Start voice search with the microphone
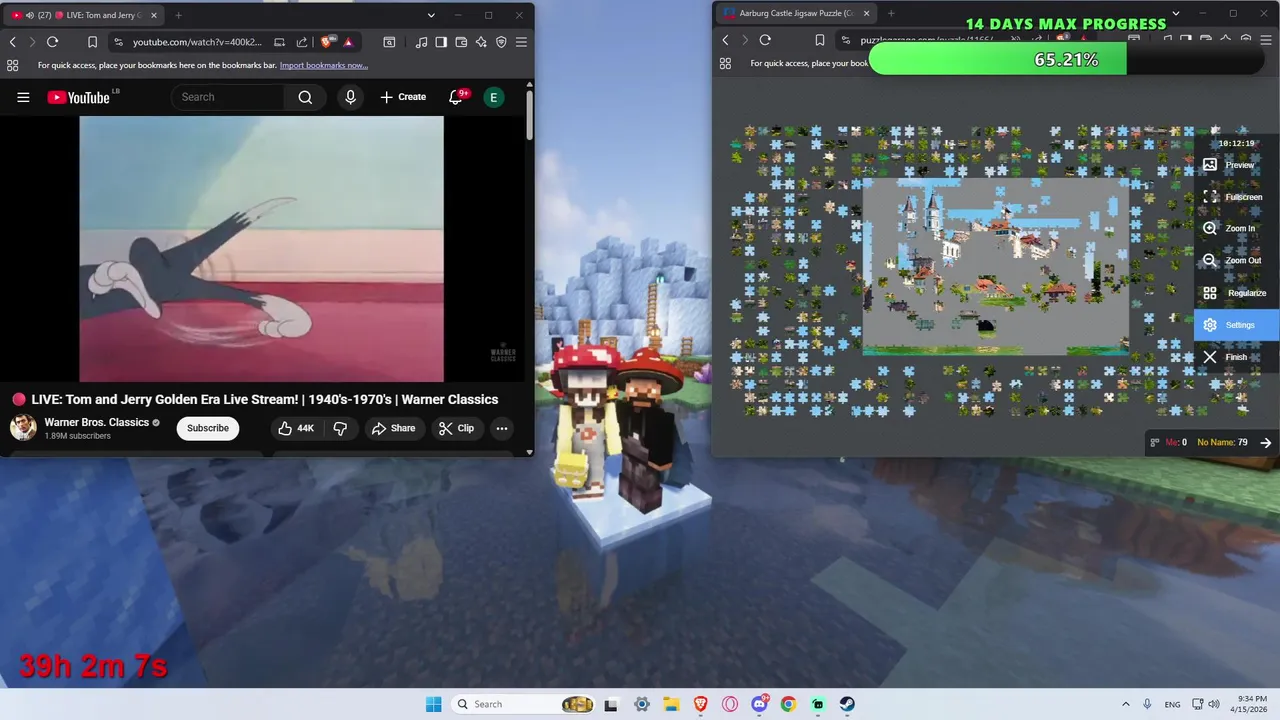The width and height of the screenshot is (1280, 720). 350,97
